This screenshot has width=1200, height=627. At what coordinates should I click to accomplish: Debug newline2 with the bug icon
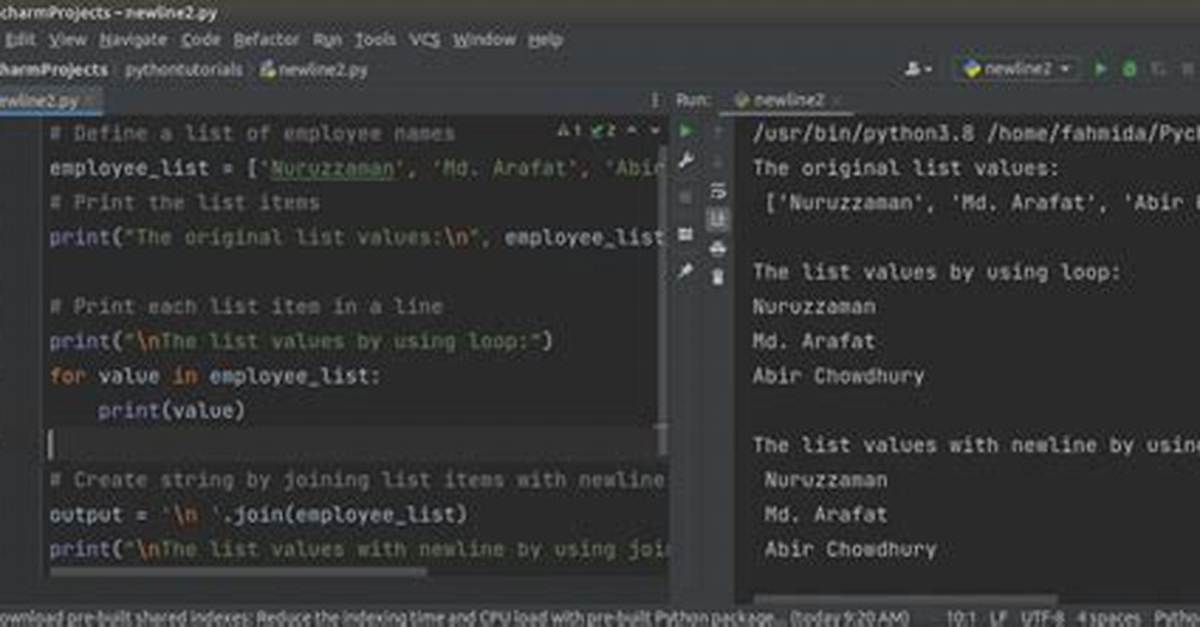pyautogui.click(x=1130, y=69)
